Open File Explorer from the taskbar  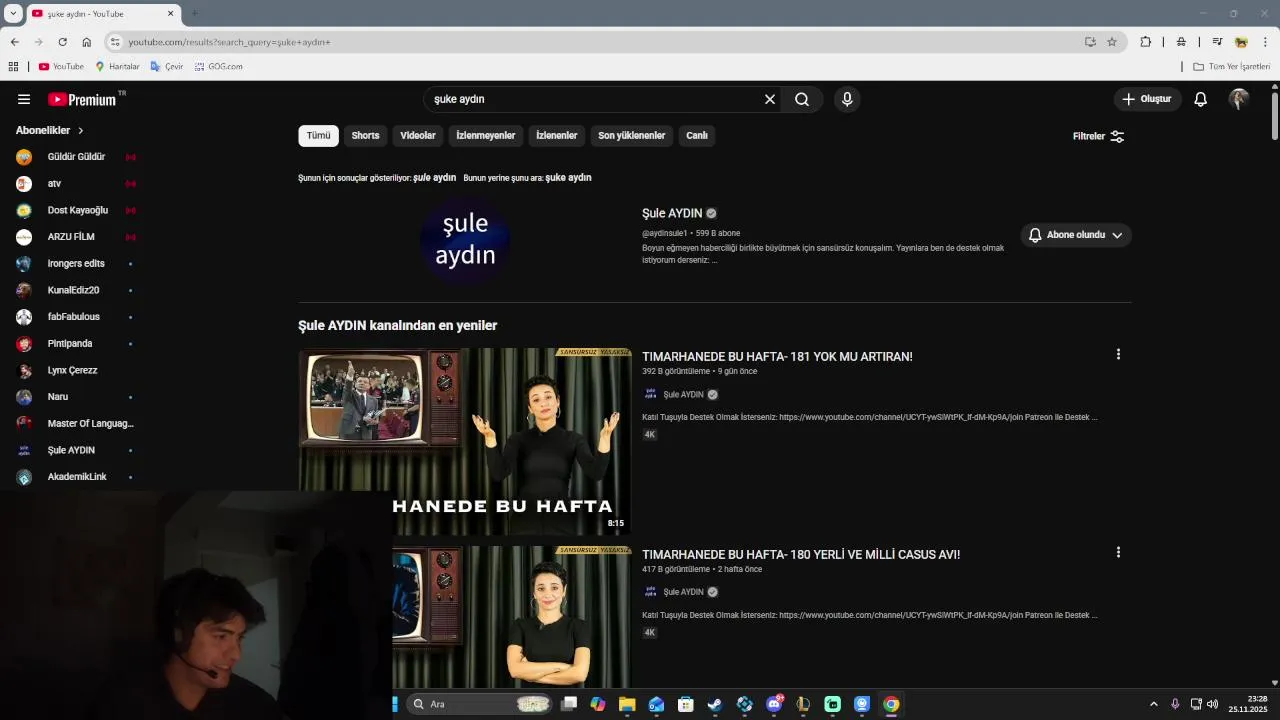(627, 704)
